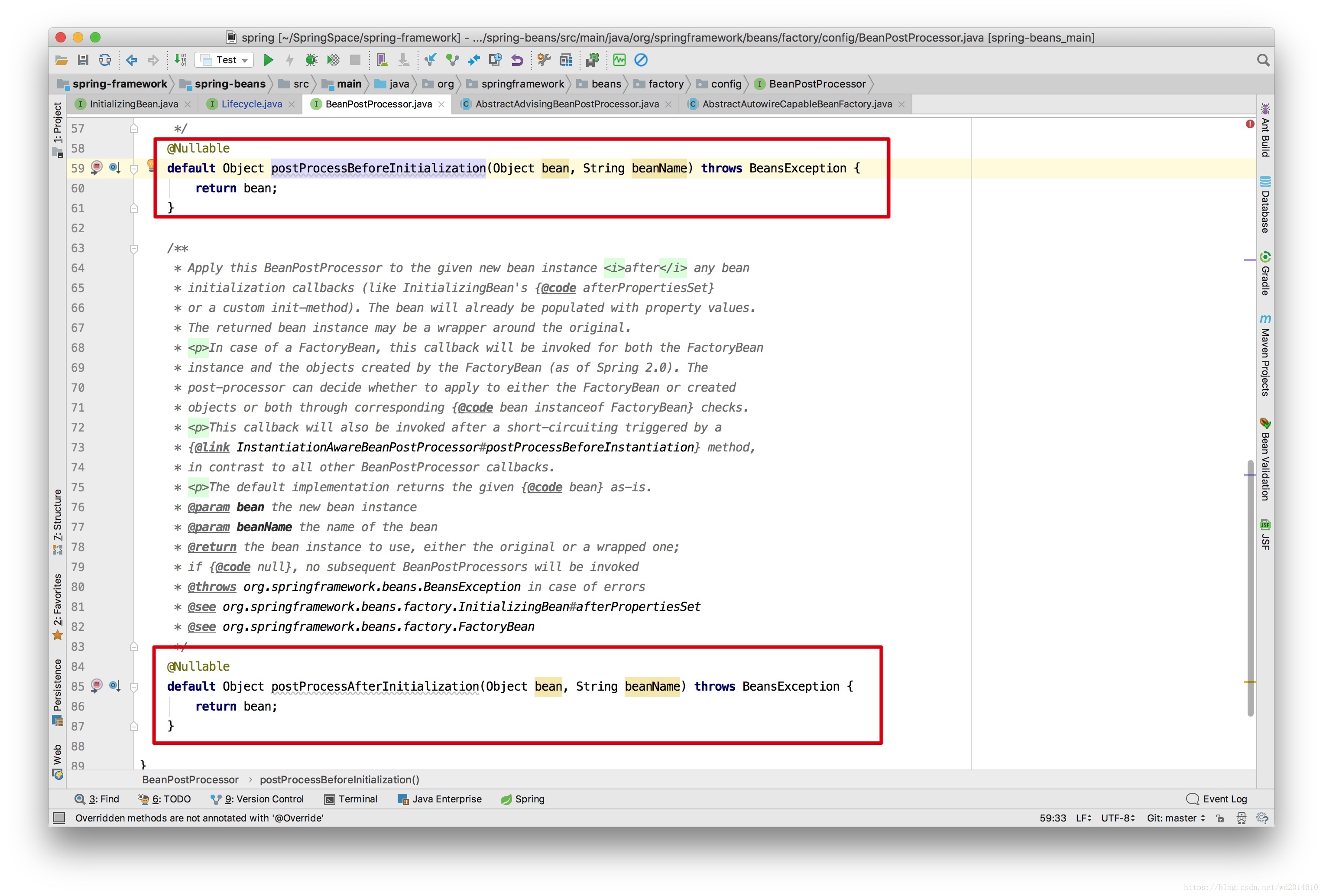Open the 6: TODO tool window

click(x=164, y=799)
